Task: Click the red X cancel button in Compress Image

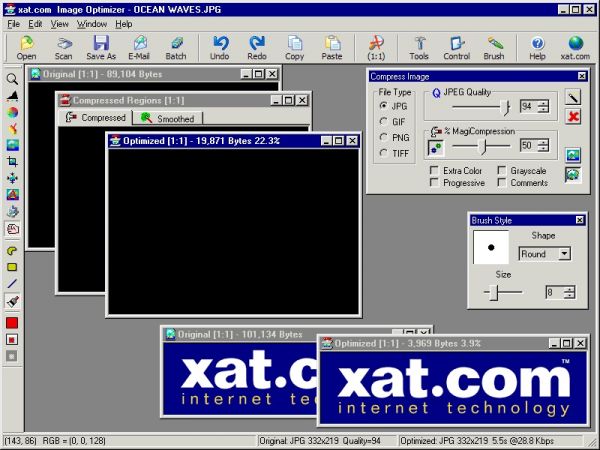Action: pyautogui.click(x=573, y=116)
